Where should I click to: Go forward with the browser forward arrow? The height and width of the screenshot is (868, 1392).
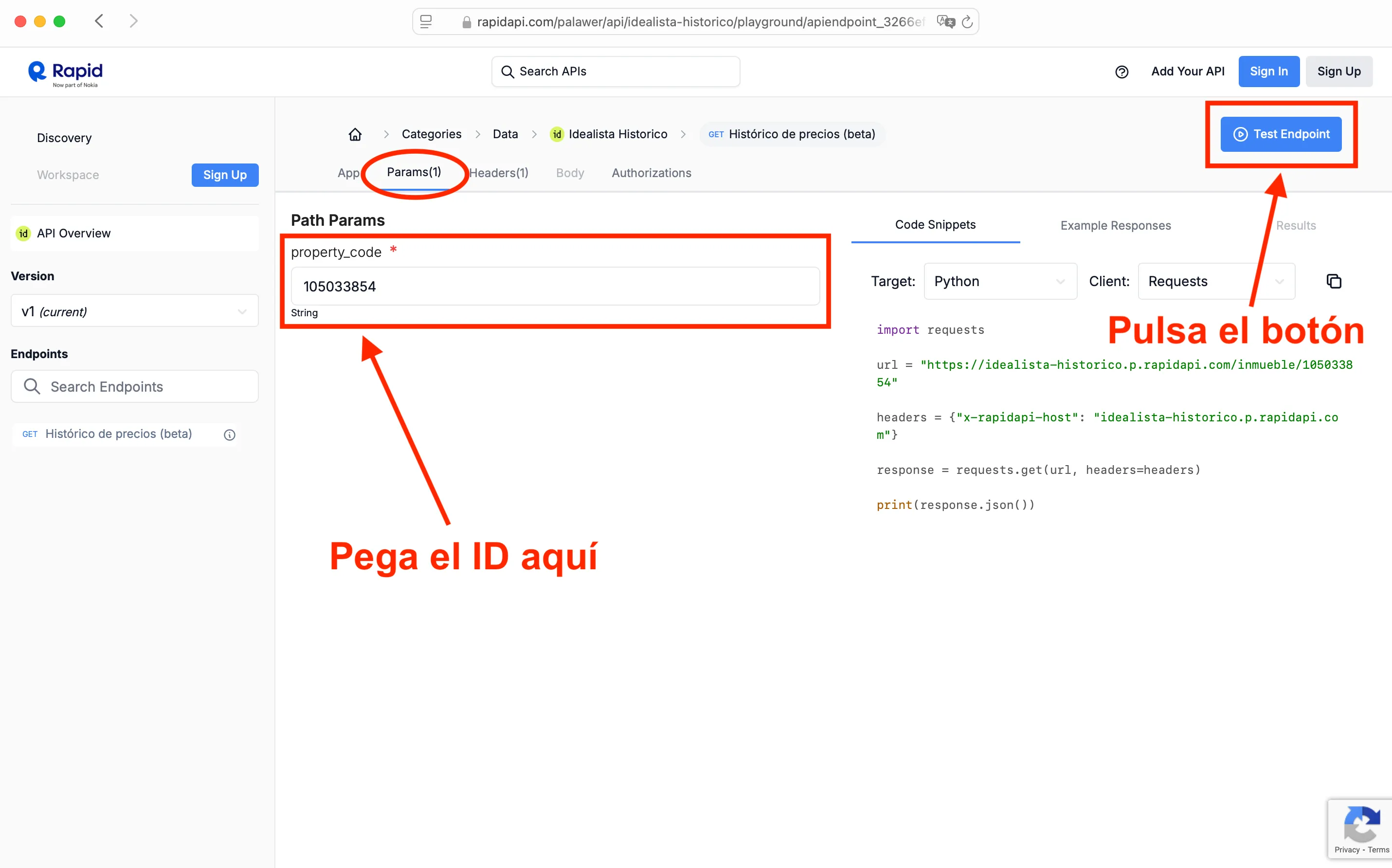click(133, 21)
